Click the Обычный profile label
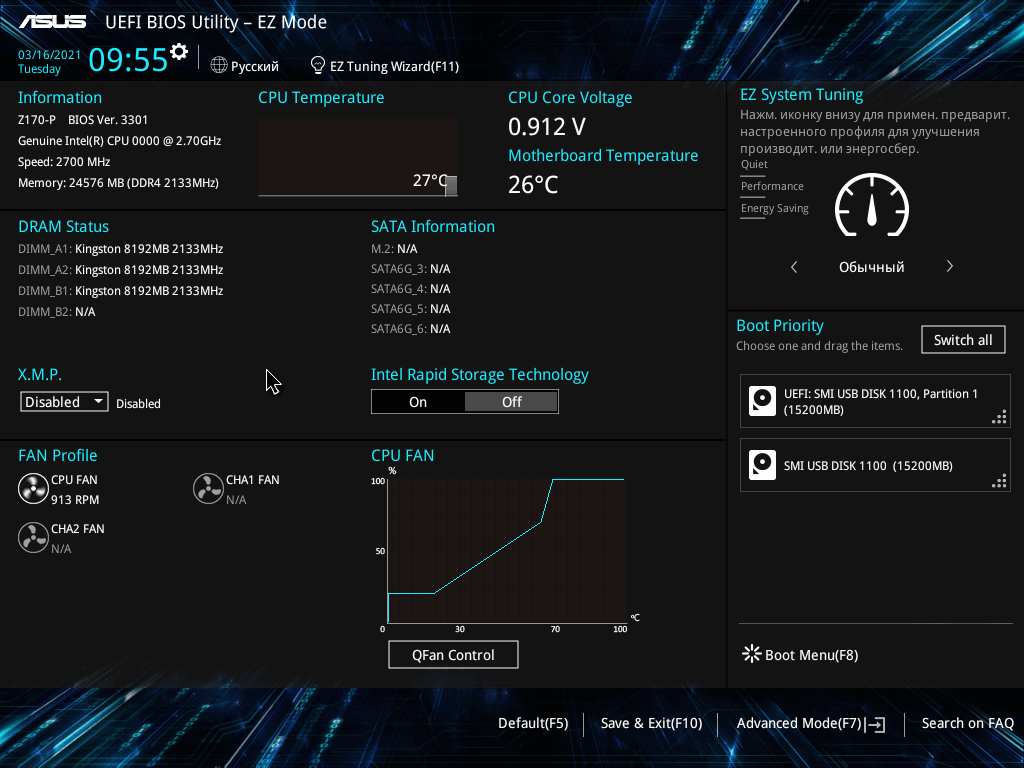 tap(872, 267)
